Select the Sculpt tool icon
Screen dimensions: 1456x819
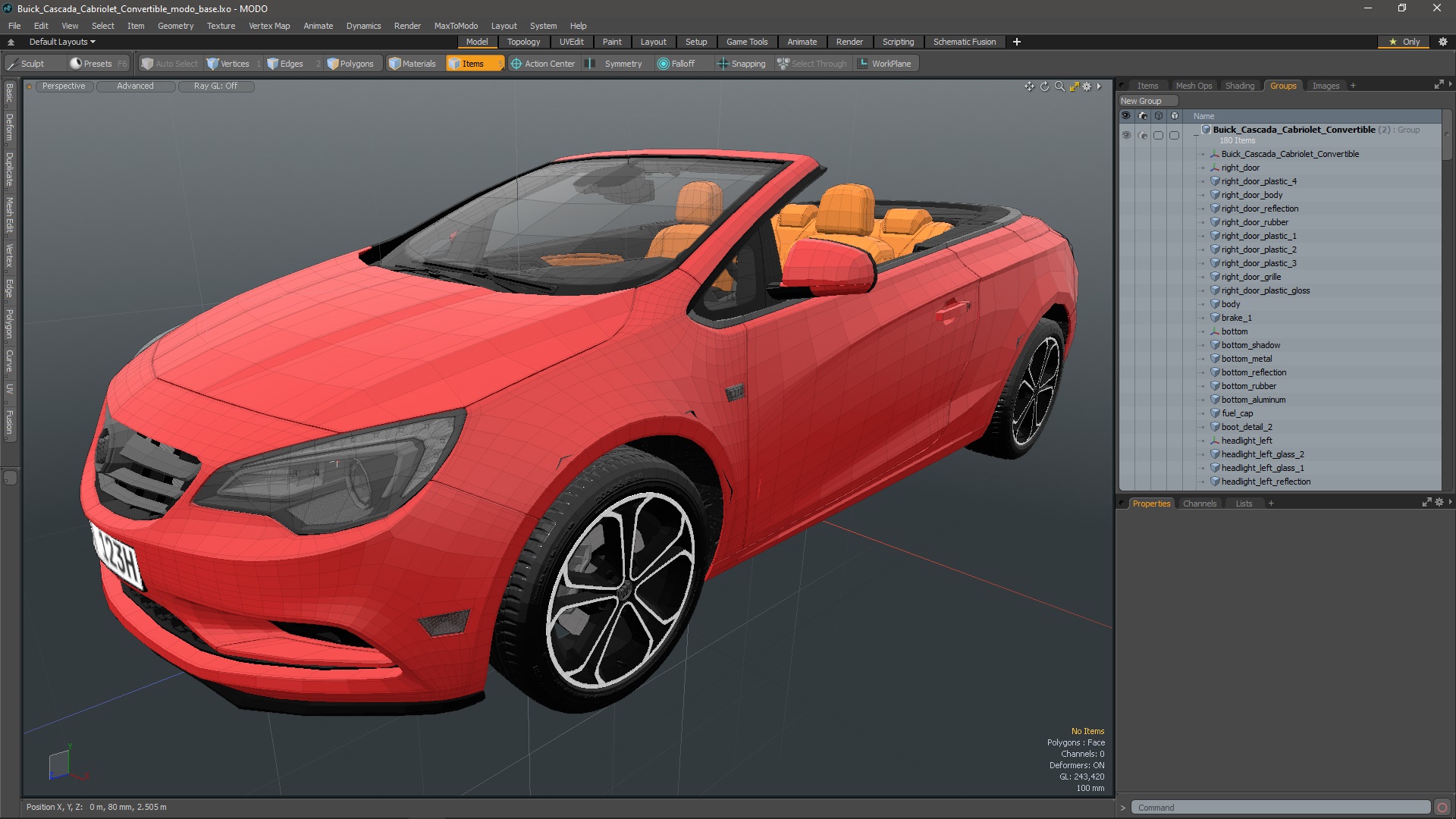[13, 64]
